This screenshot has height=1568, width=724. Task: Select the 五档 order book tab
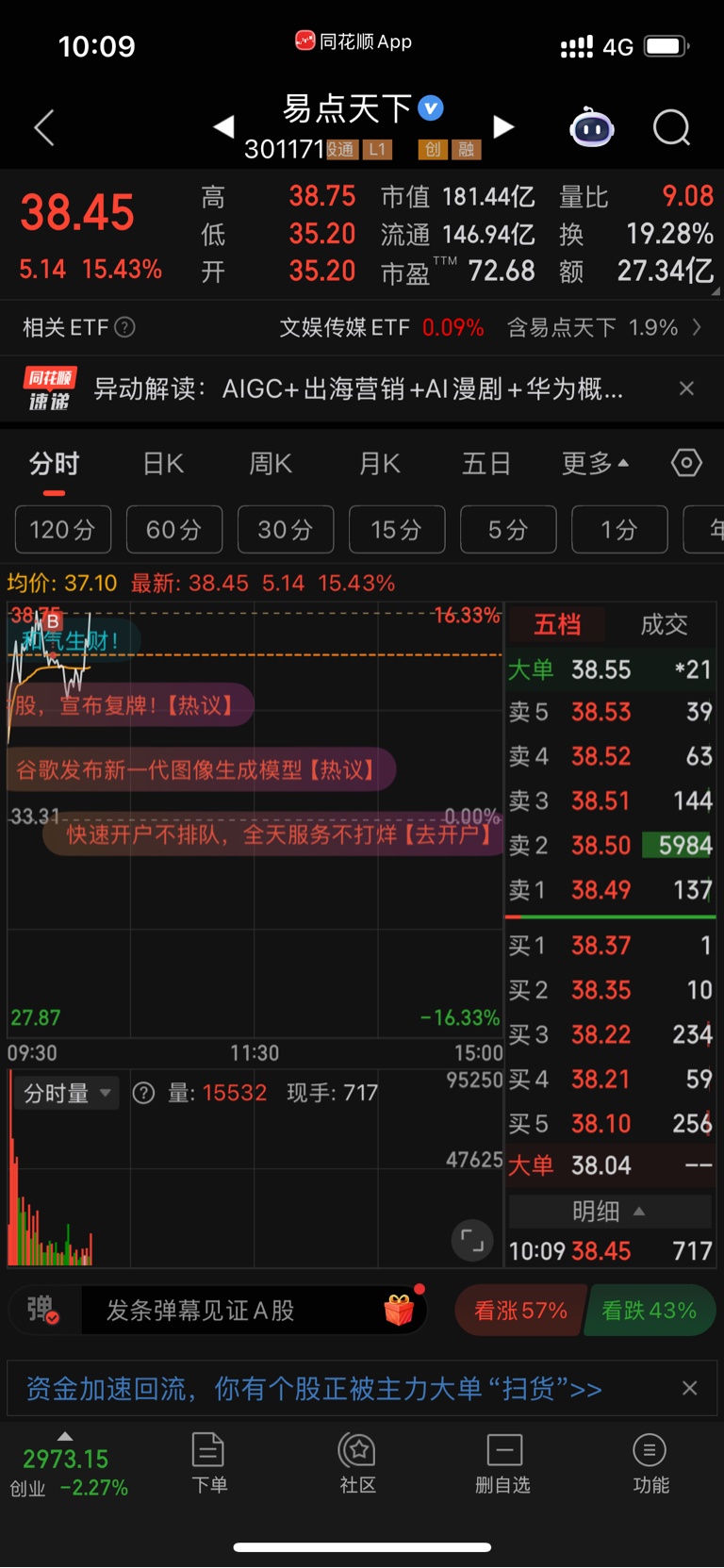click(557, 624)
